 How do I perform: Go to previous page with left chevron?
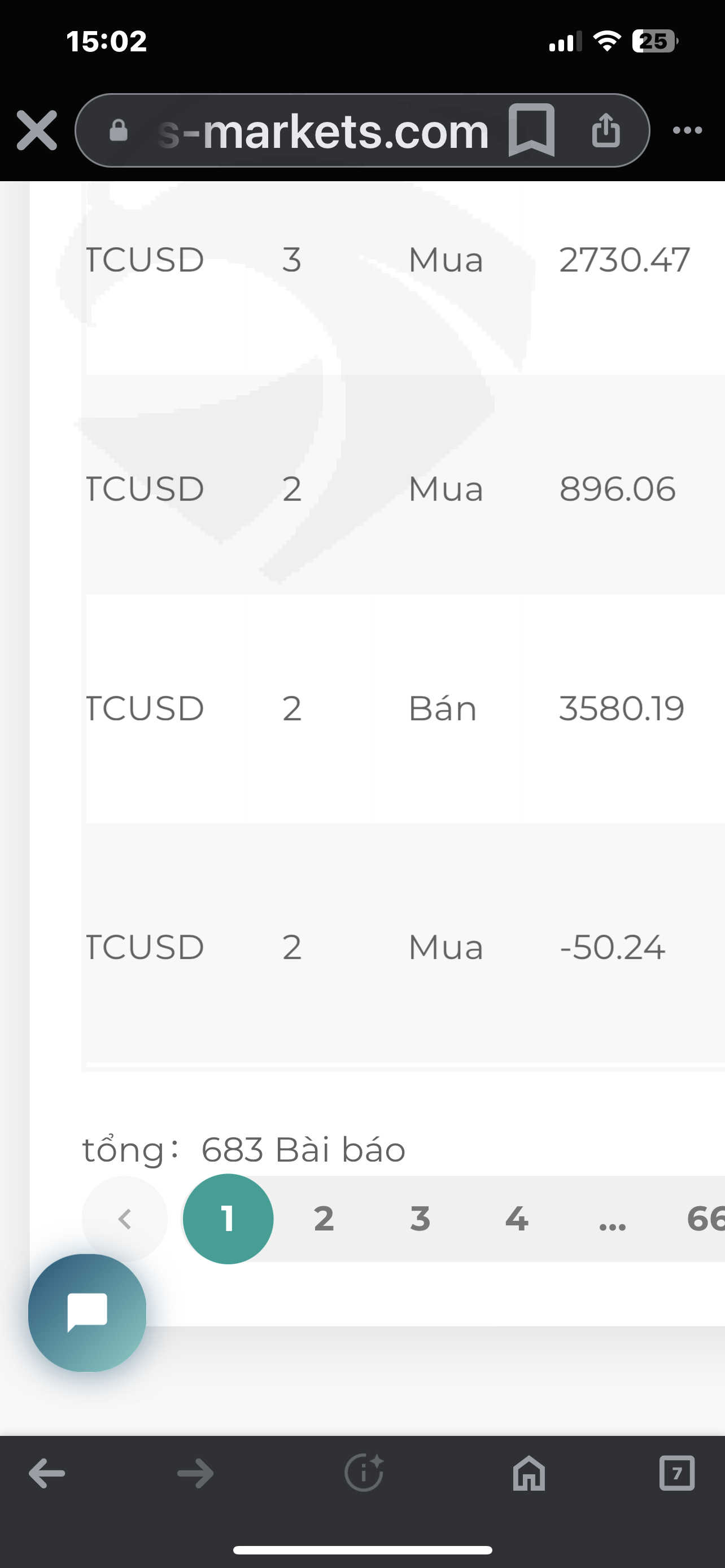[x=125, y=1219]
